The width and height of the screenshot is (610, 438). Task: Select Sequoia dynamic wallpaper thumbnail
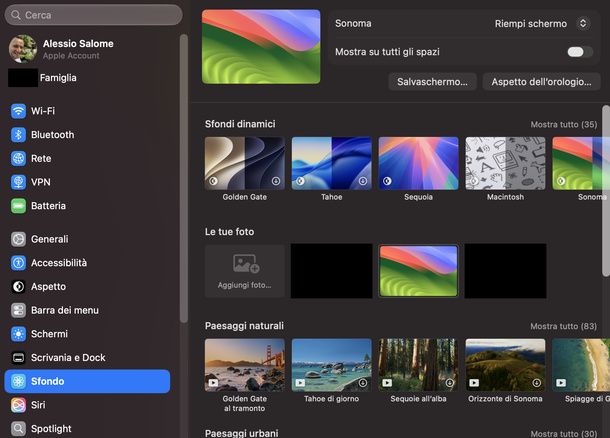coord(419,163)
